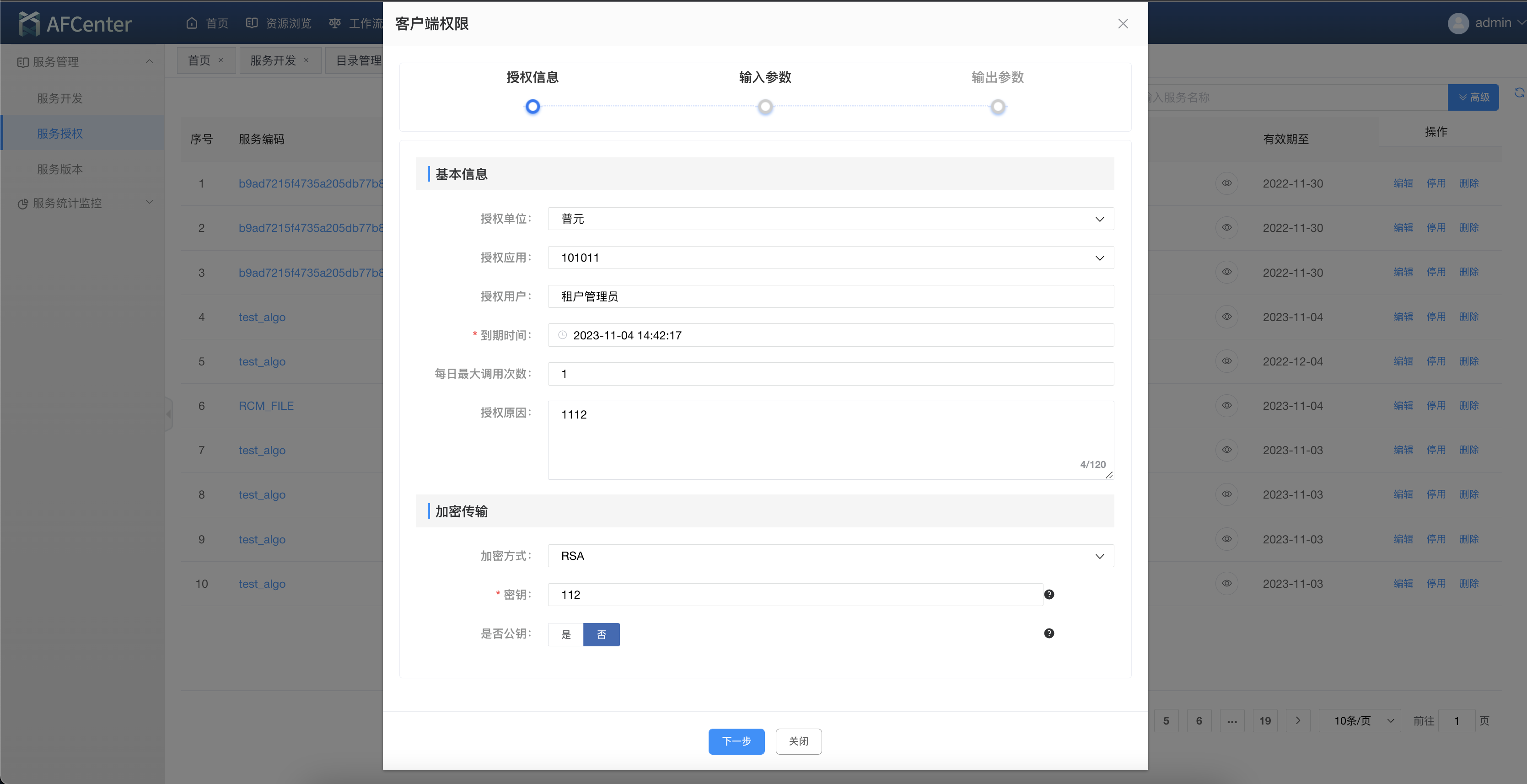Click the pagination ellipsis button
Image resolution: width=1527 pixels, height=784 pixels.
click(1232, 720)
